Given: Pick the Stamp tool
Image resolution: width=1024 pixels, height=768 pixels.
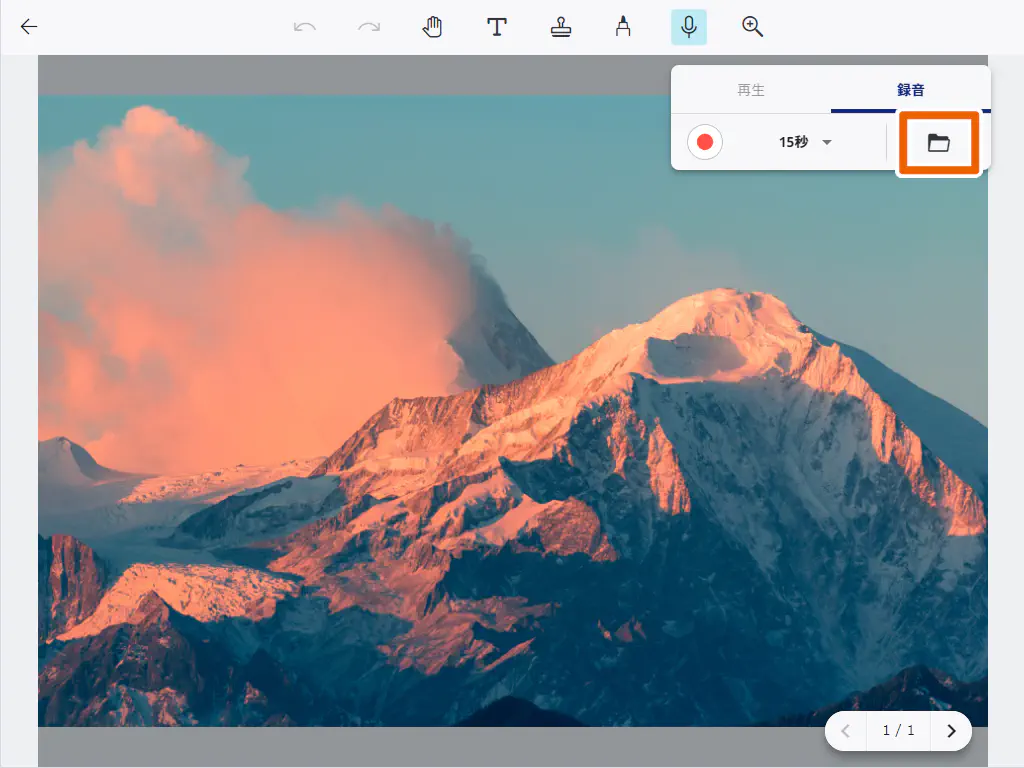Looking at the screenshot, I should click(x=560, y=27).
